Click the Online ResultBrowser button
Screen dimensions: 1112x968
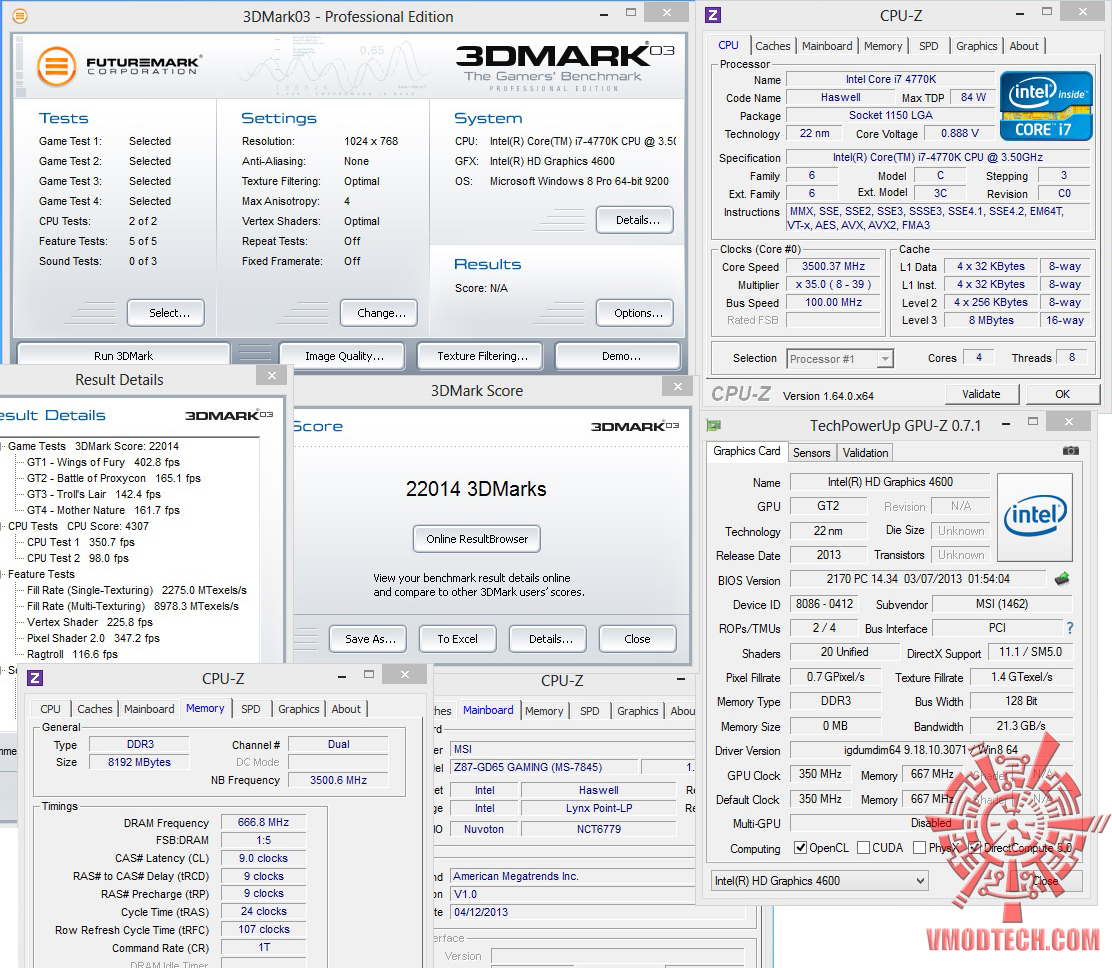[x=477, y=539]
